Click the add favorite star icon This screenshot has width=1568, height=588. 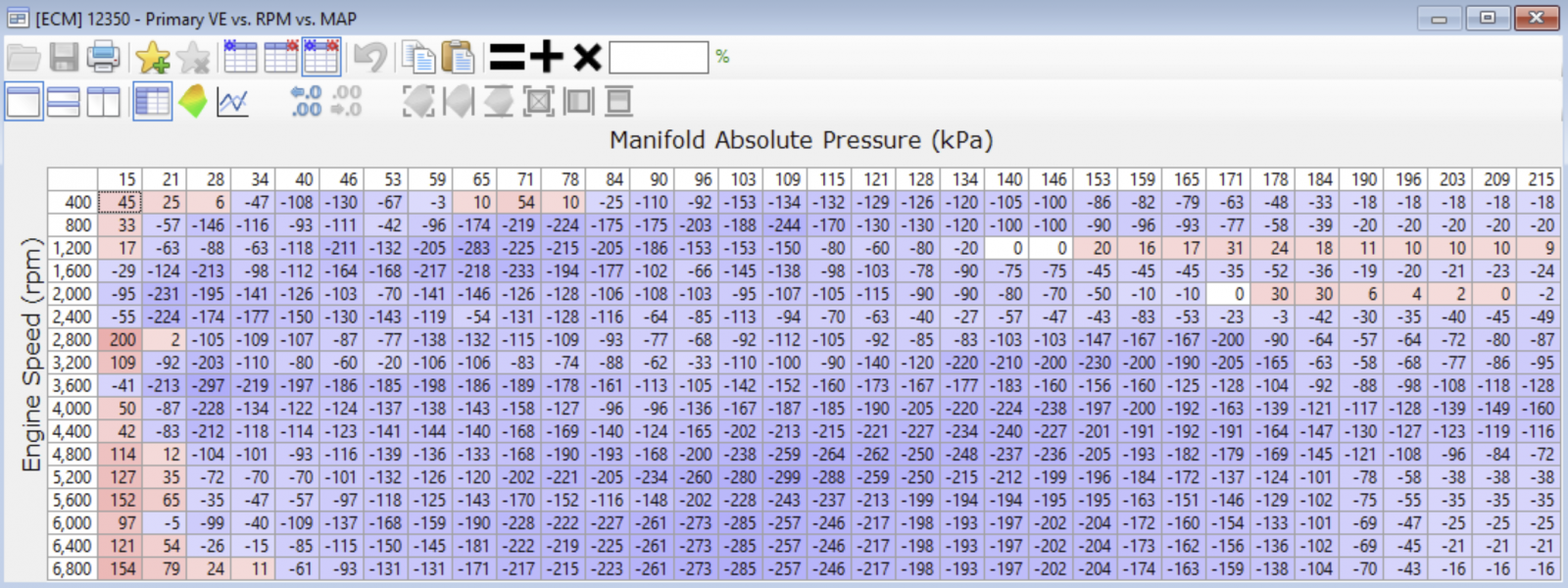click(x=153, y=57)
